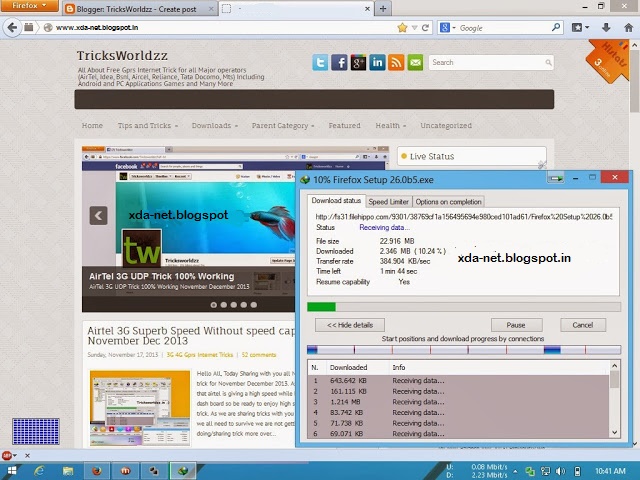Screen dimensions: 640x480
Task: Open the Airtel 3G Superb Speed post
Action: pyautogui.click(x=191, y=336)
